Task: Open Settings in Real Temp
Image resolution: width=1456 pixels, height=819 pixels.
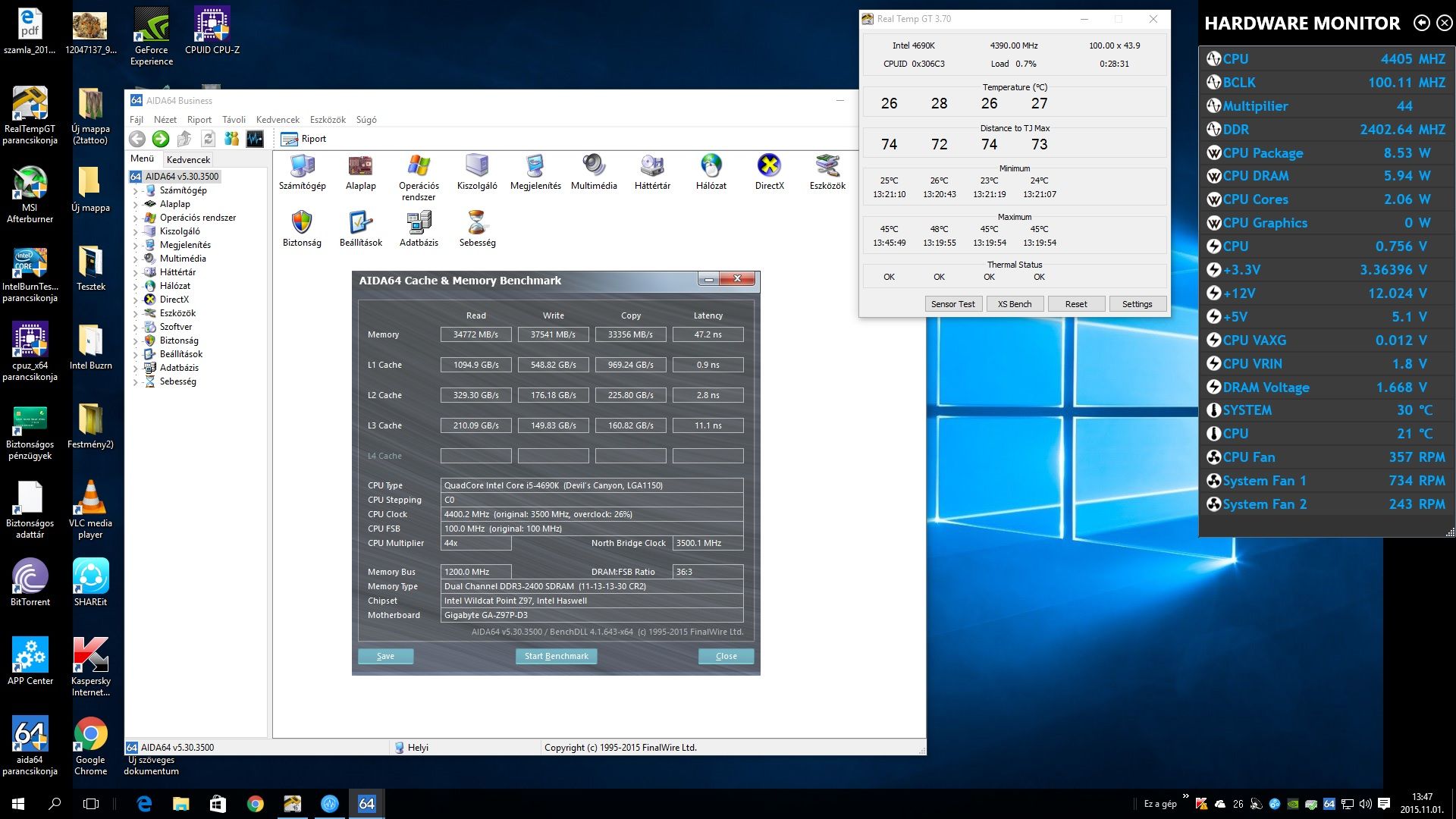Action: [1137, 304]
